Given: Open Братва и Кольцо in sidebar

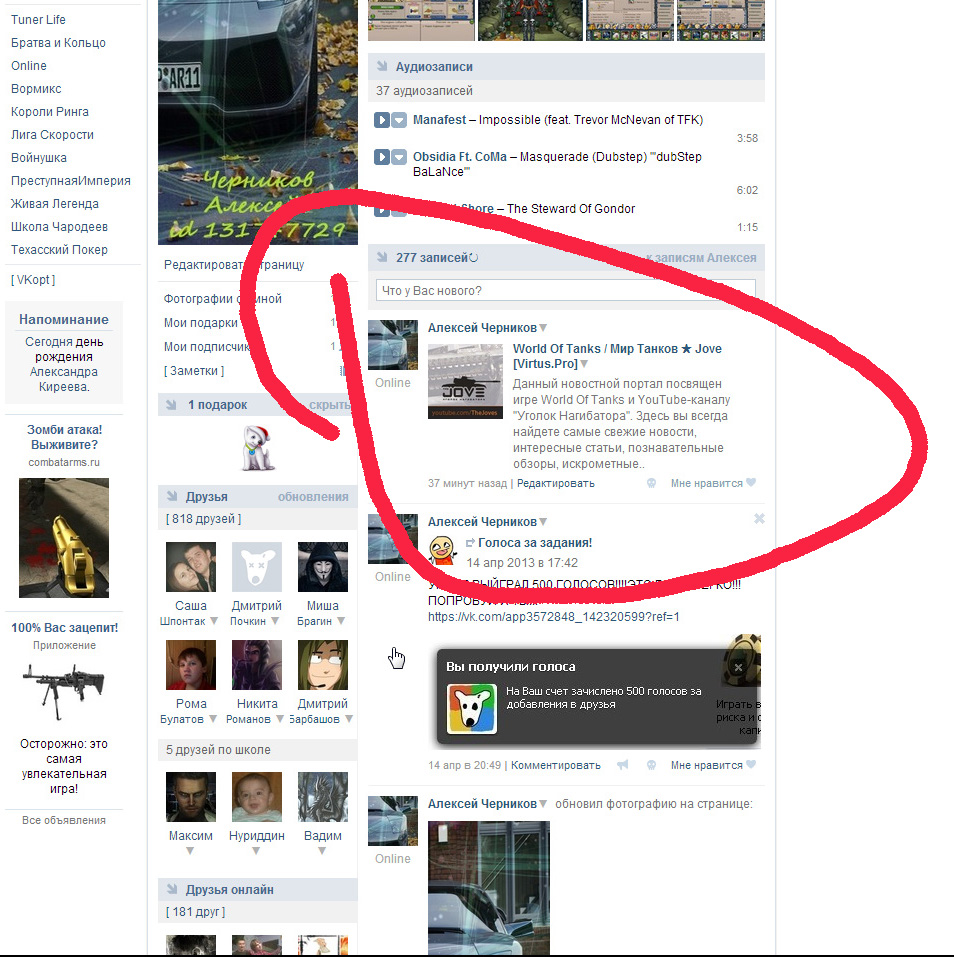Looking at the screenshot, I should click(x=58, y=43).
